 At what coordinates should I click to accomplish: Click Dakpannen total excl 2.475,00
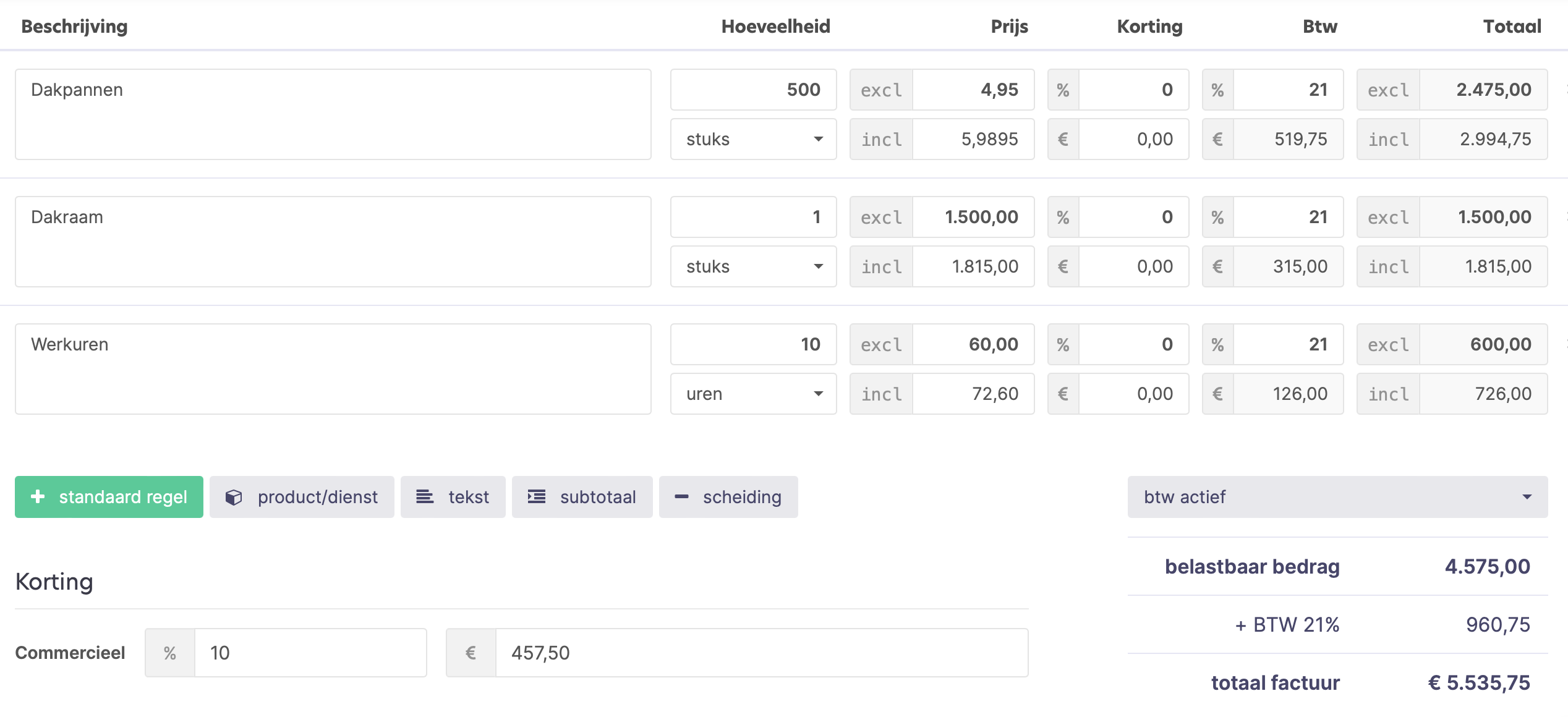coord(1484,90)
